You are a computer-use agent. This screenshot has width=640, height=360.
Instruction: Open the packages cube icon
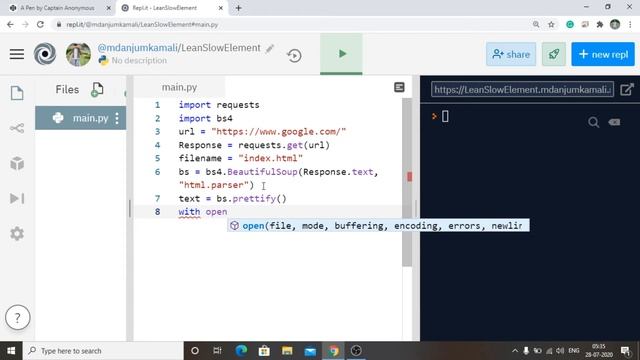[x=17, y=163]
